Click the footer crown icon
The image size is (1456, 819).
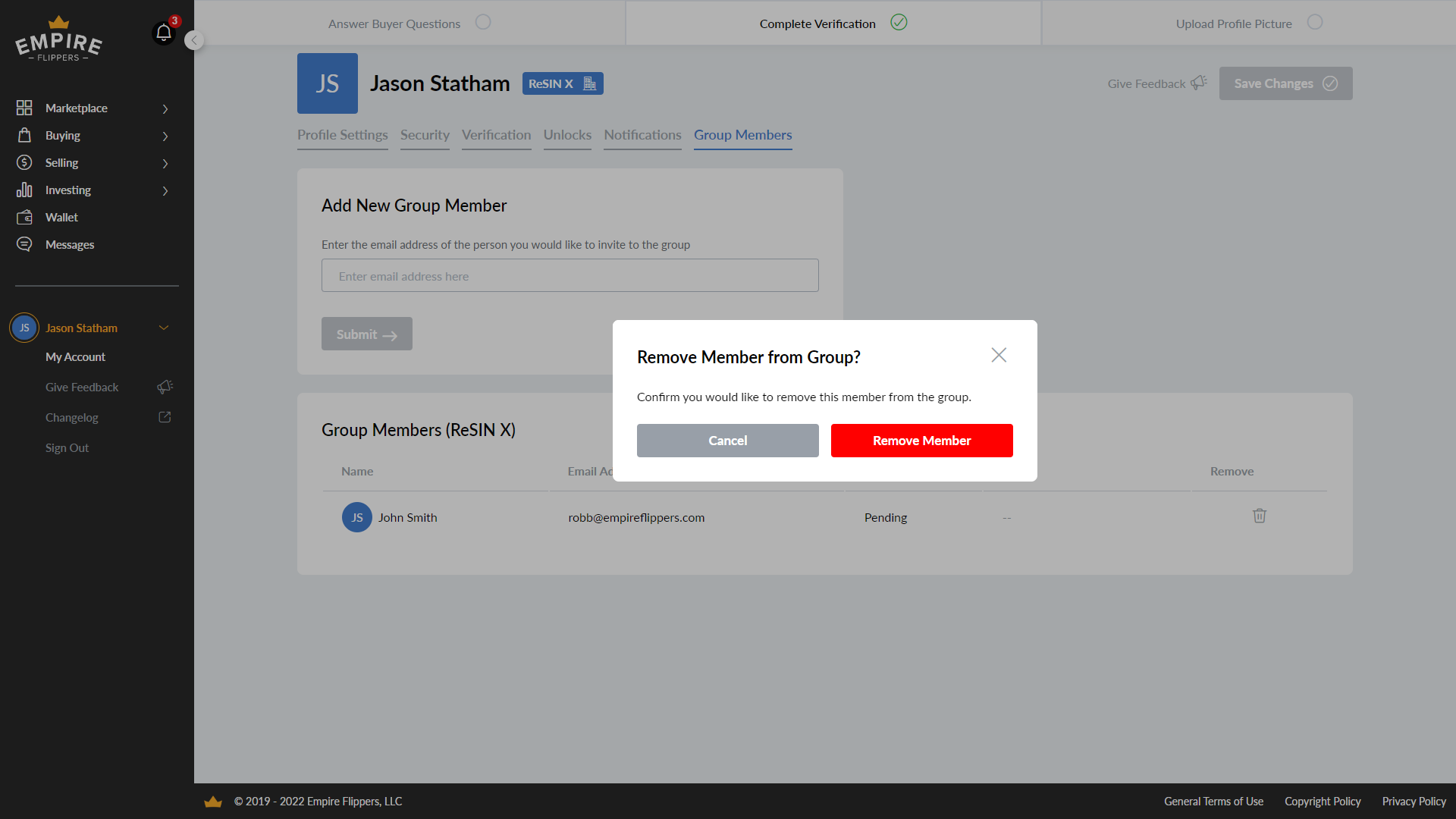213,802
